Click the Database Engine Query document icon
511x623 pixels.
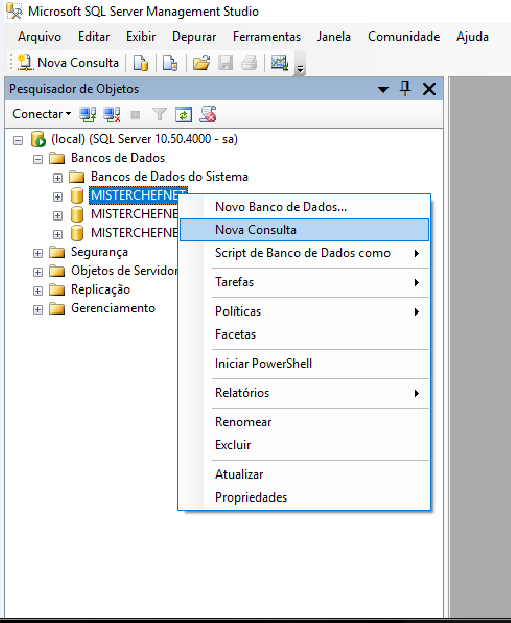coord(141,63)
